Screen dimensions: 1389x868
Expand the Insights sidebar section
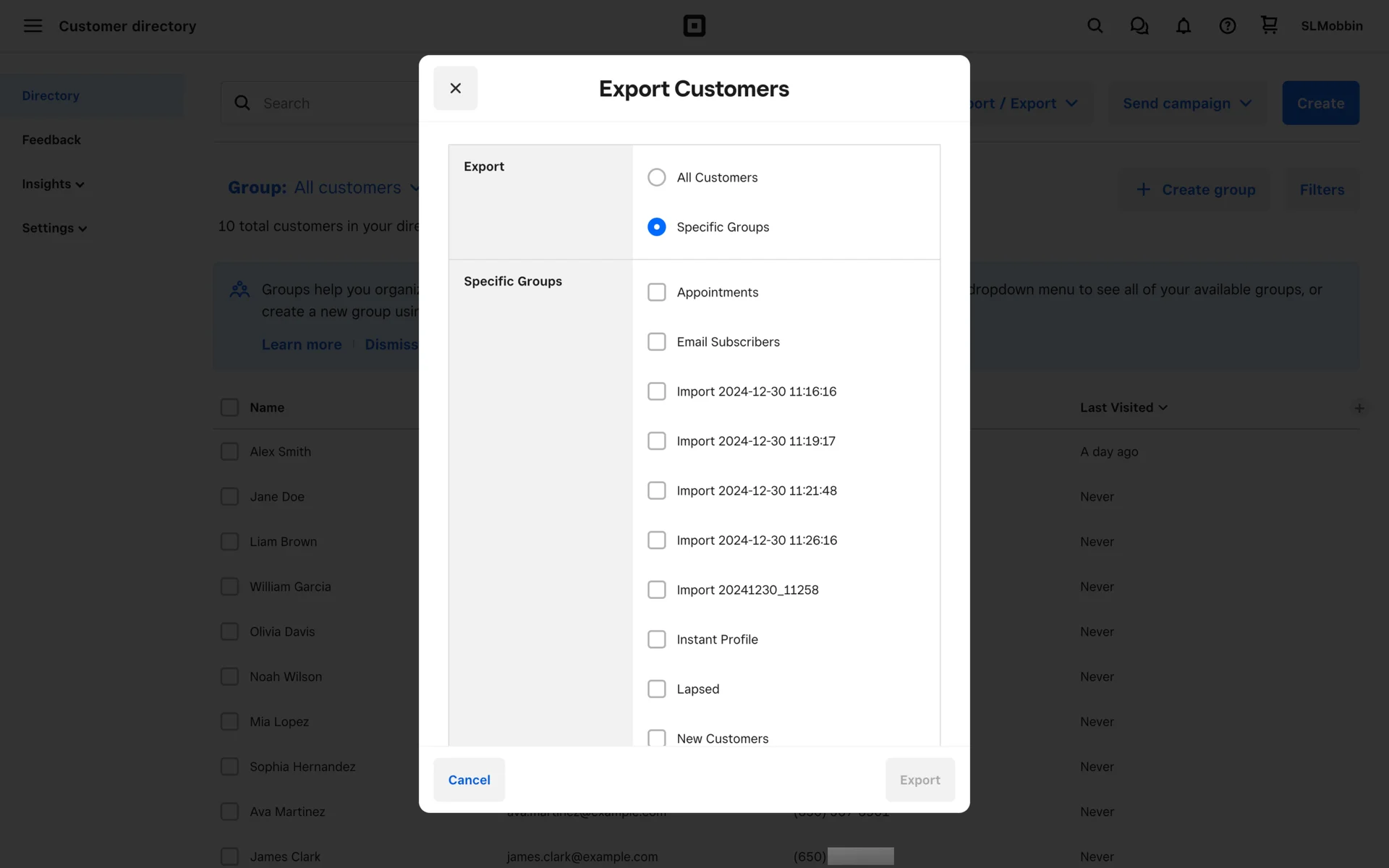53,184
